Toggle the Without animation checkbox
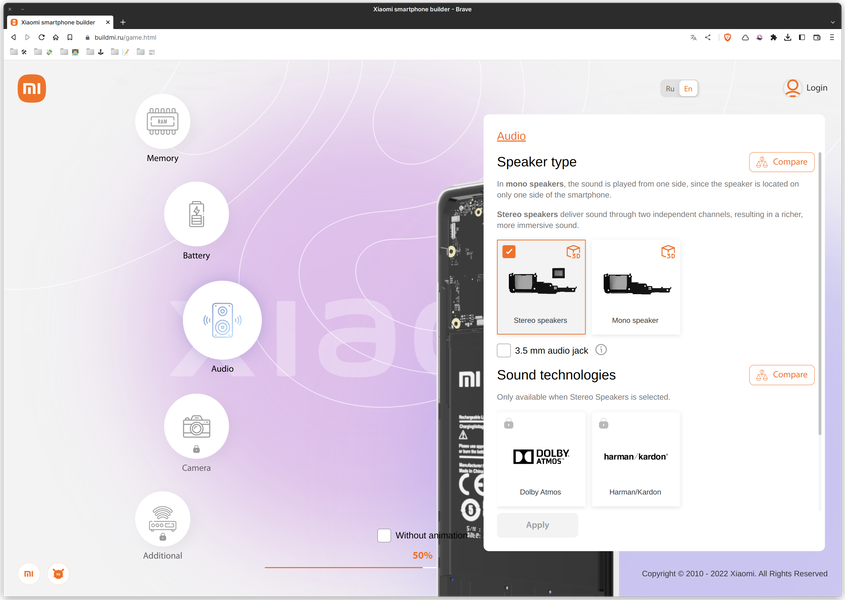 [384, 535]
